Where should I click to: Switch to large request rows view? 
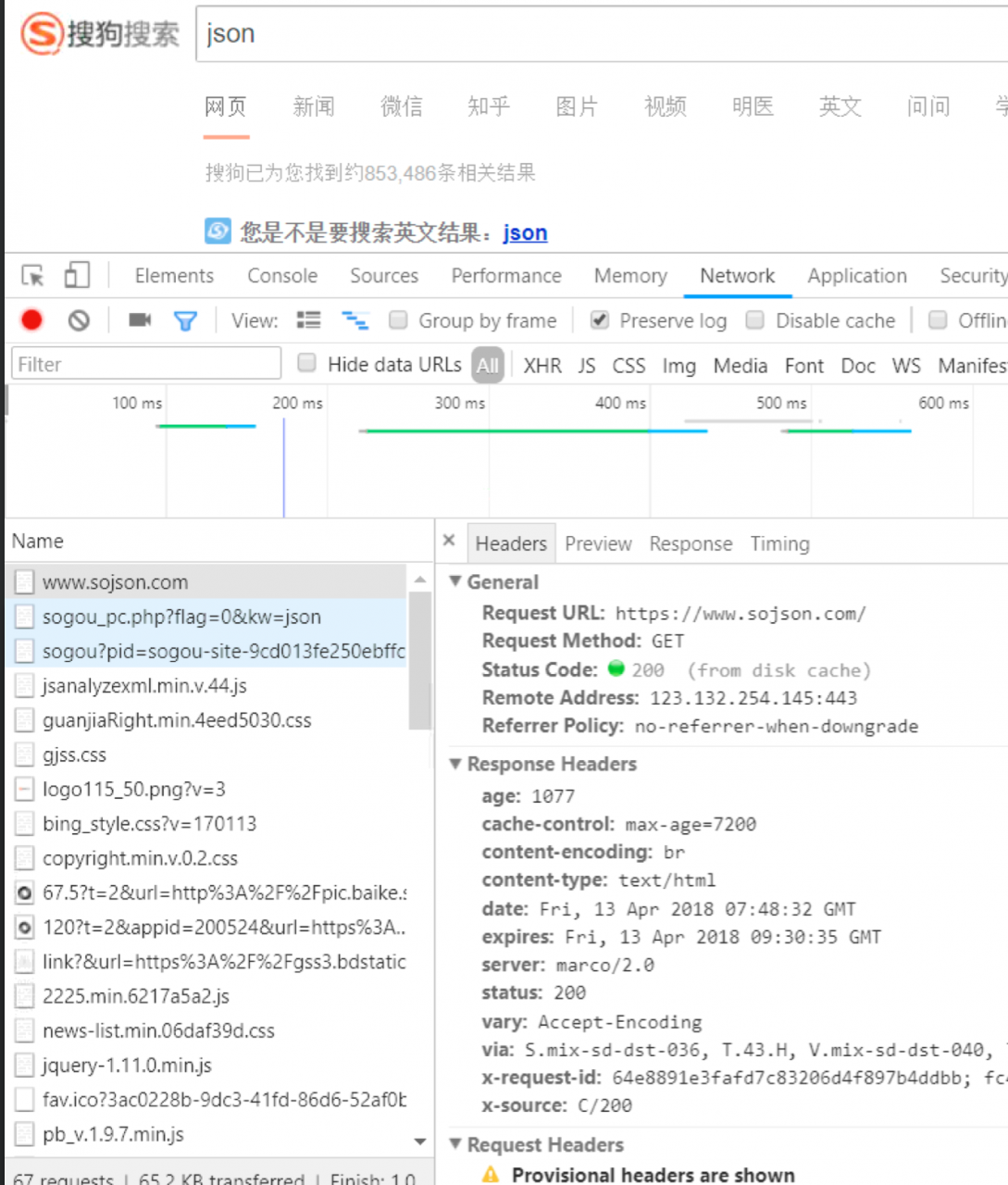pos(308,320)
